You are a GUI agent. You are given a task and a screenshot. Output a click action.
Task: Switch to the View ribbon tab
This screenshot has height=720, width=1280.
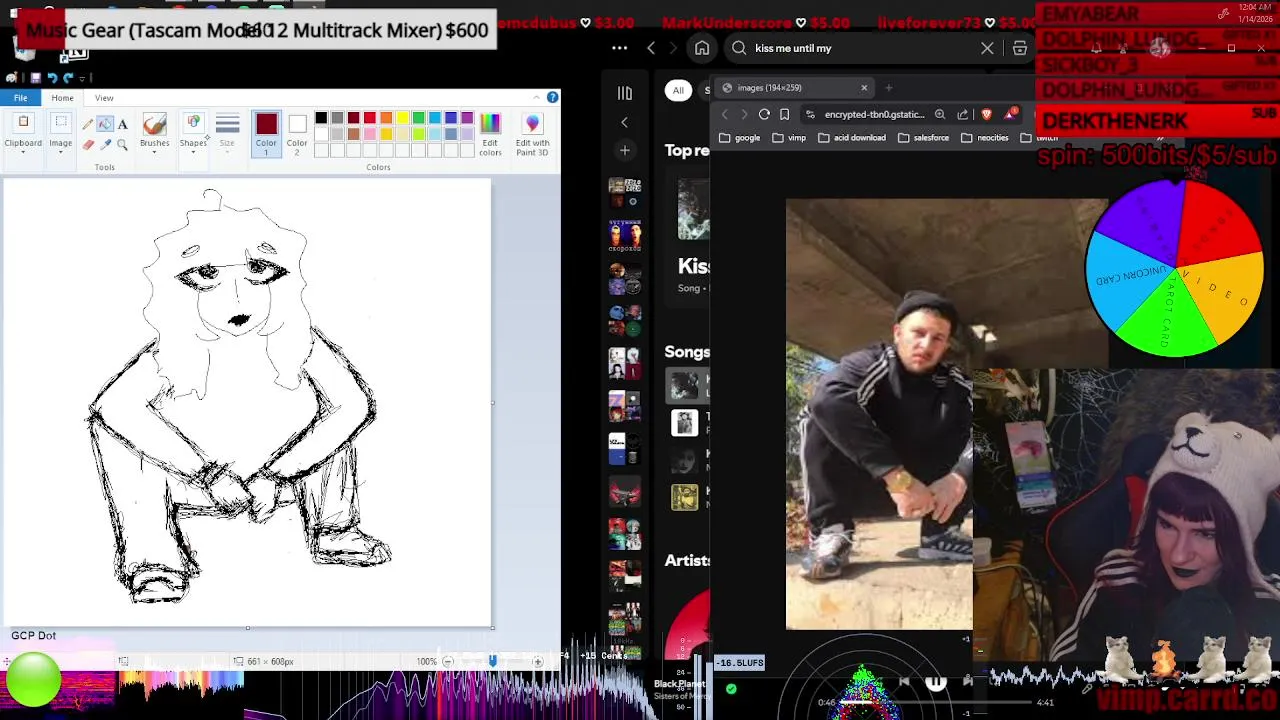tap(104, 98)
